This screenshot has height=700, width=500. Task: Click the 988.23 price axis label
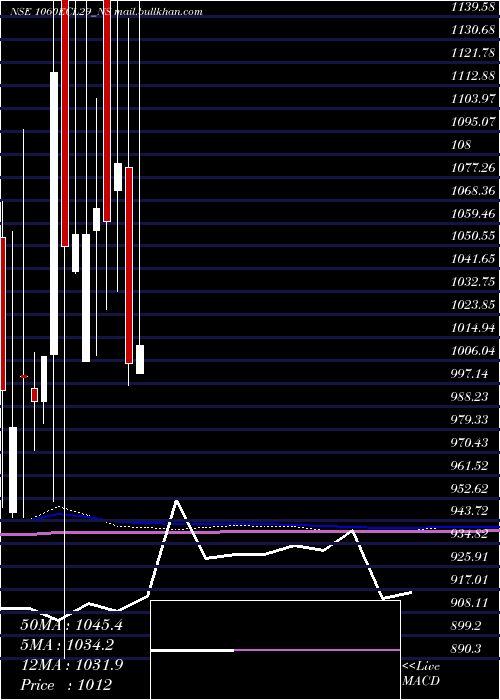470,396
